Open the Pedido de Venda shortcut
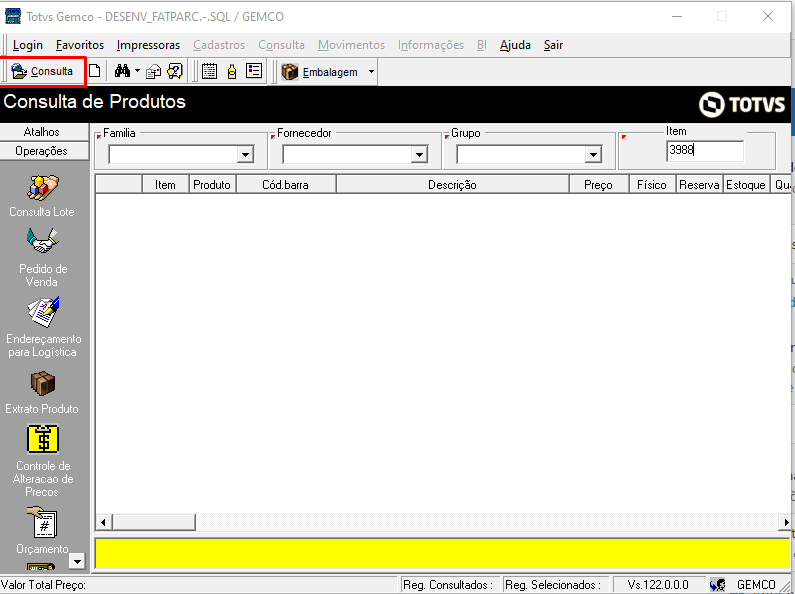Image resolution: width=795 pixels, height=594 pixels. point(43,257)
